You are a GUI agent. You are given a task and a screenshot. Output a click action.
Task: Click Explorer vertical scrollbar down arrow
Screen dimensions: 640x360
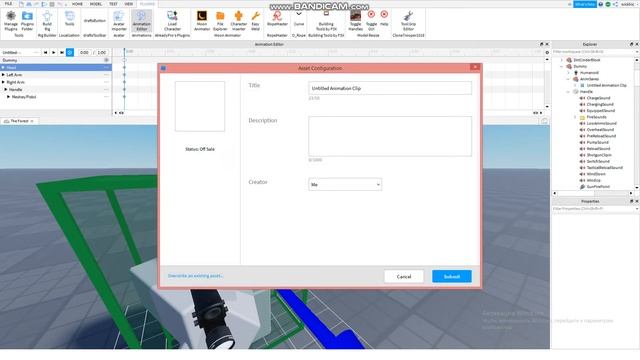tap(637, 187)
